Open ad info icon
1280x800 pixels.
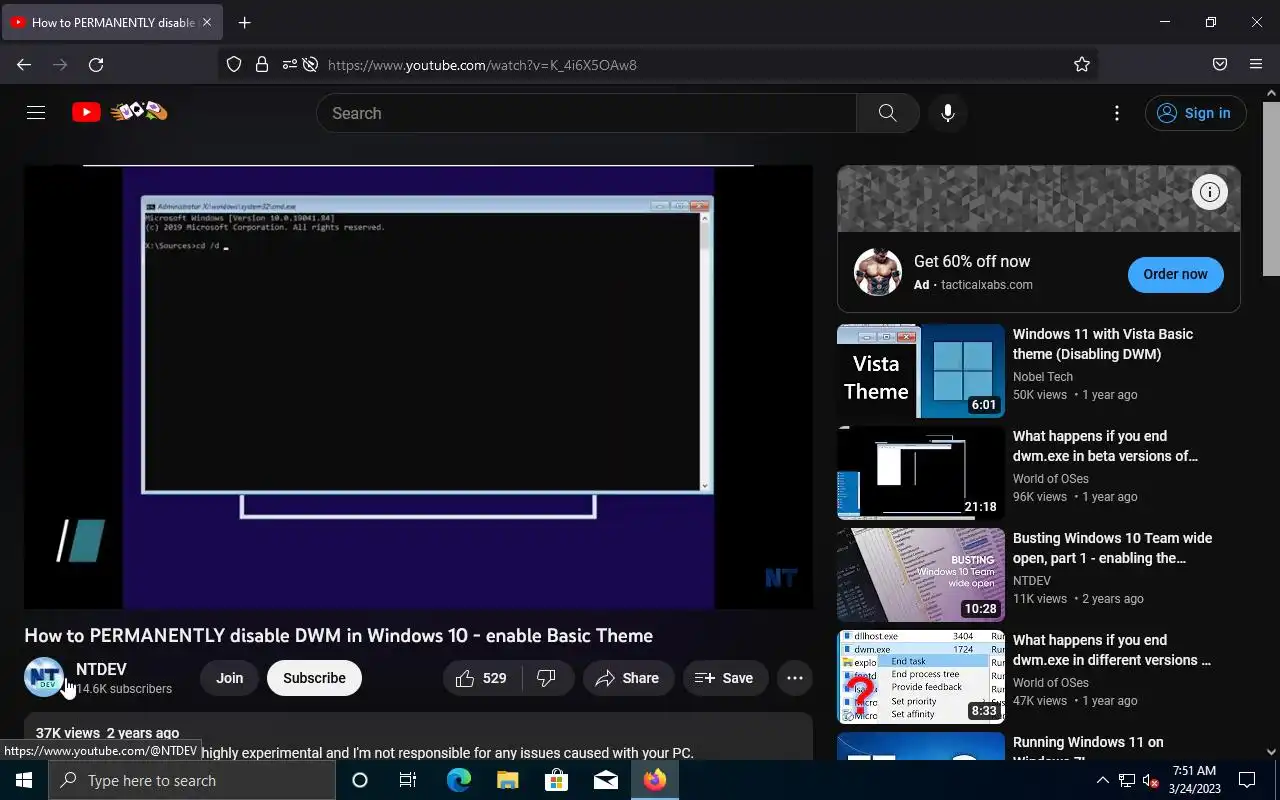tap(1210, 192)
